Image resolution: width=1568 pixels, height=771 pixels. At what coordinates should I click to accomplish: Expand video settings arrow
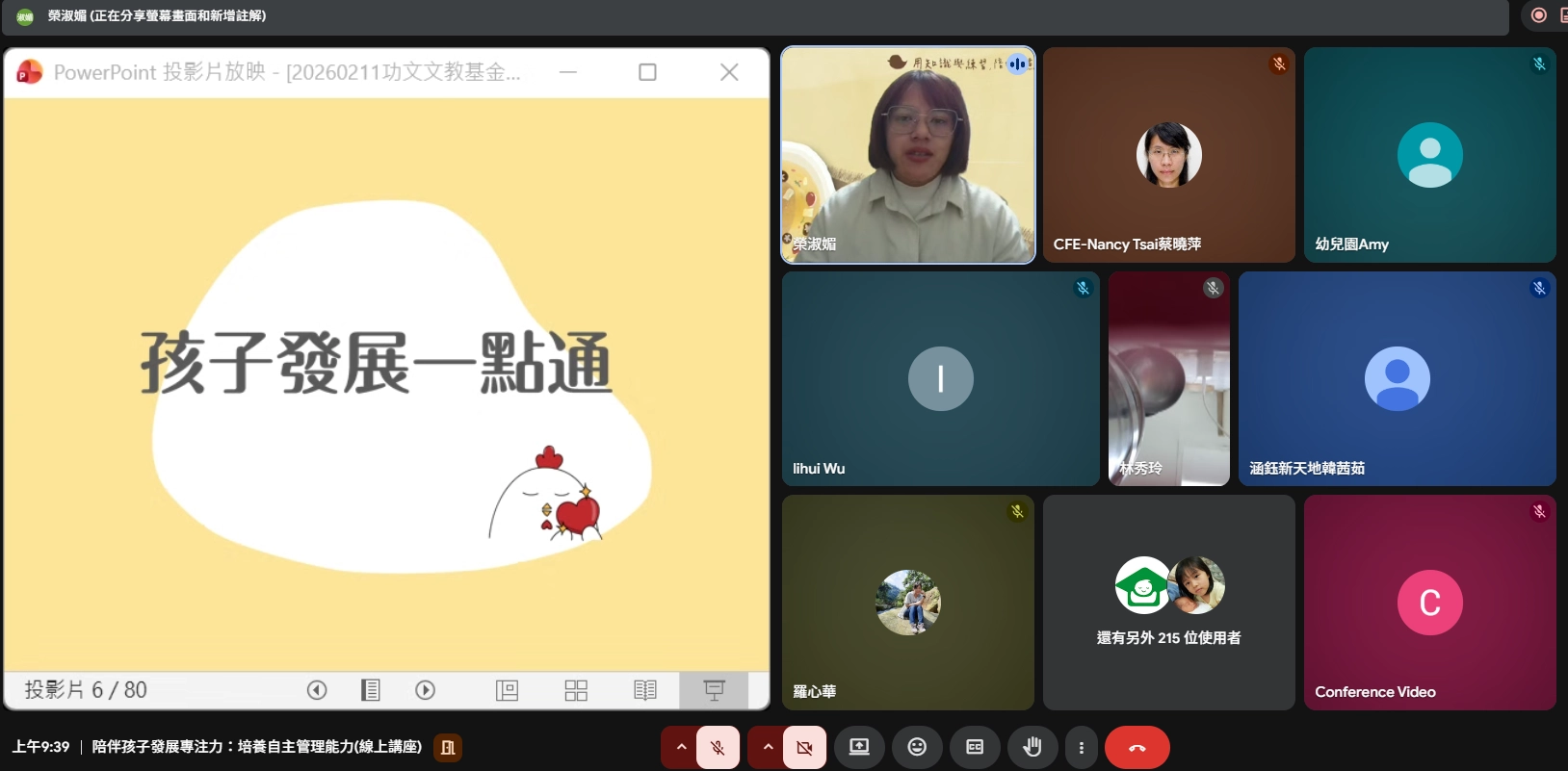click(768, 747)
